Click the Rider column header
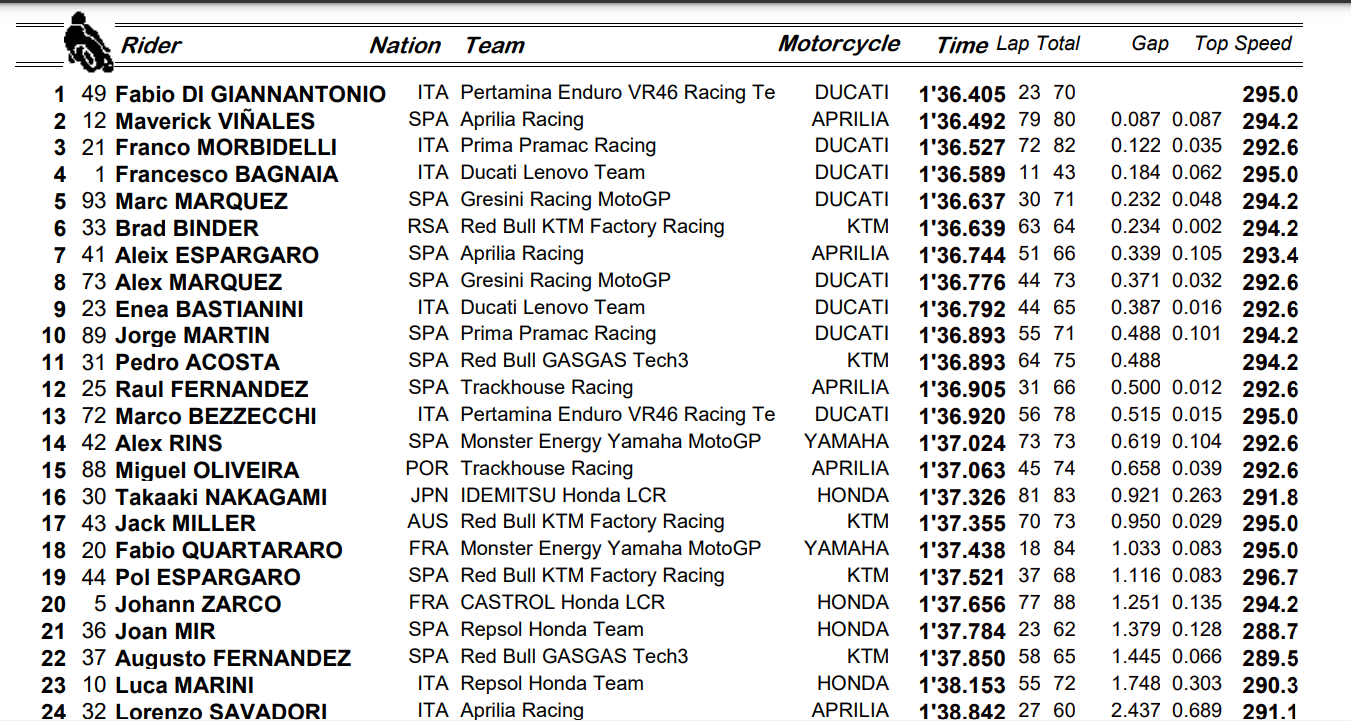1351x721 pixels. [151, 45]
